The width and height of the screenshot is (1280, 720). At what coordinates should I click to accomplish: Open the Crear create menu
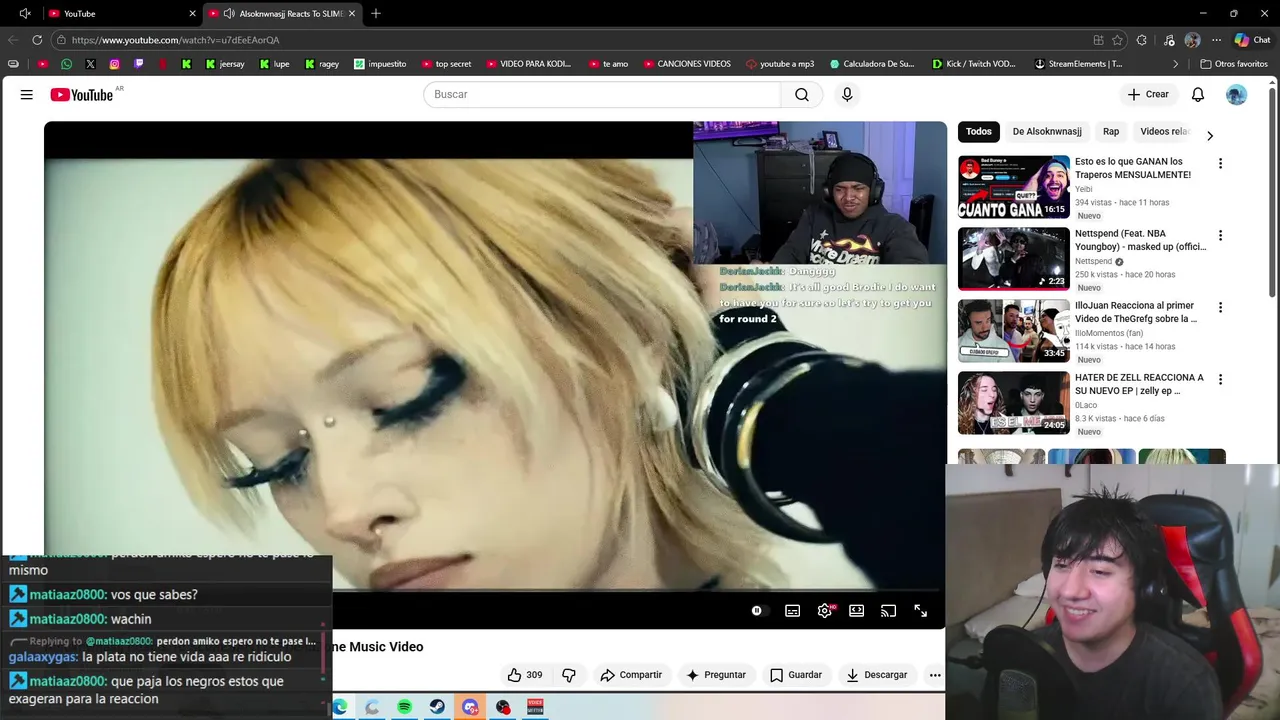[x=1148, y=94]
